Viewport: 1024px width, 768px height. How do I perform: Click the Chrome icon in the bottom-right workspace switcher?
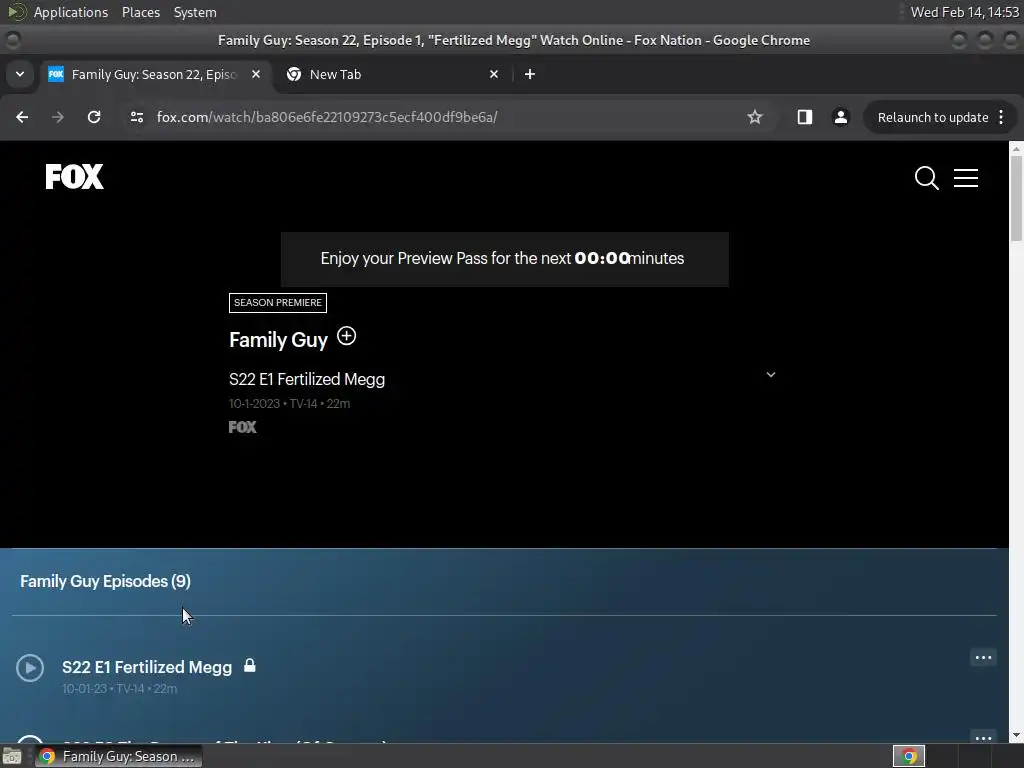tap(908, 756)
